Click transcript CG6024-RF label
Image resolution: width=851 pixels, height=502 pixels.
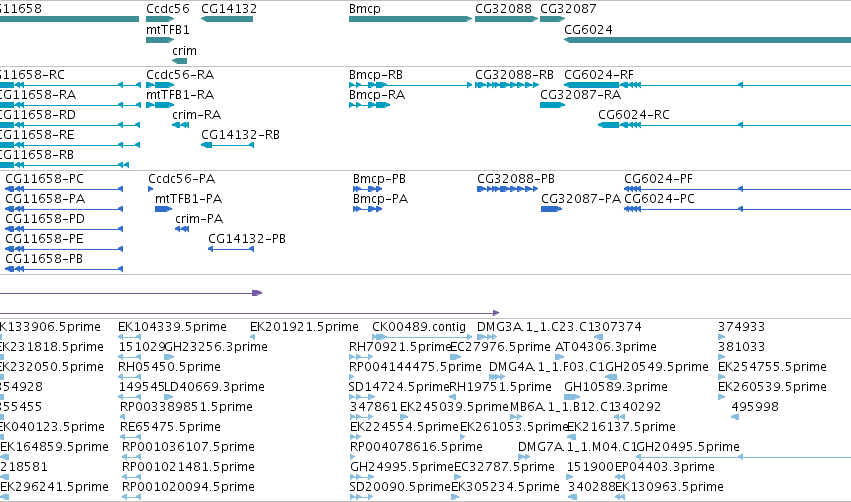point(599,75)
